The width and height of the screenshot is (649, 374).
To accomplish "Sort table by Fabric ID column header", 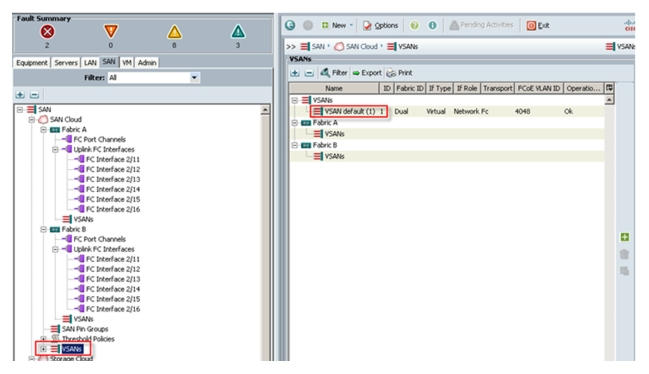I will point(409,88).
